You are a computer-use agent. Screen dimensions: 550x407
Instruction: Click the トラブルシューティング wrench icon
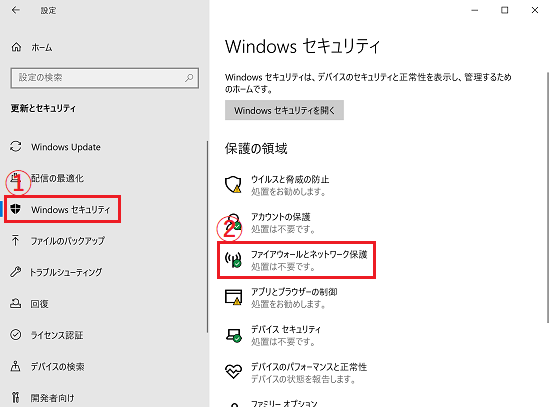coord(15,272)
